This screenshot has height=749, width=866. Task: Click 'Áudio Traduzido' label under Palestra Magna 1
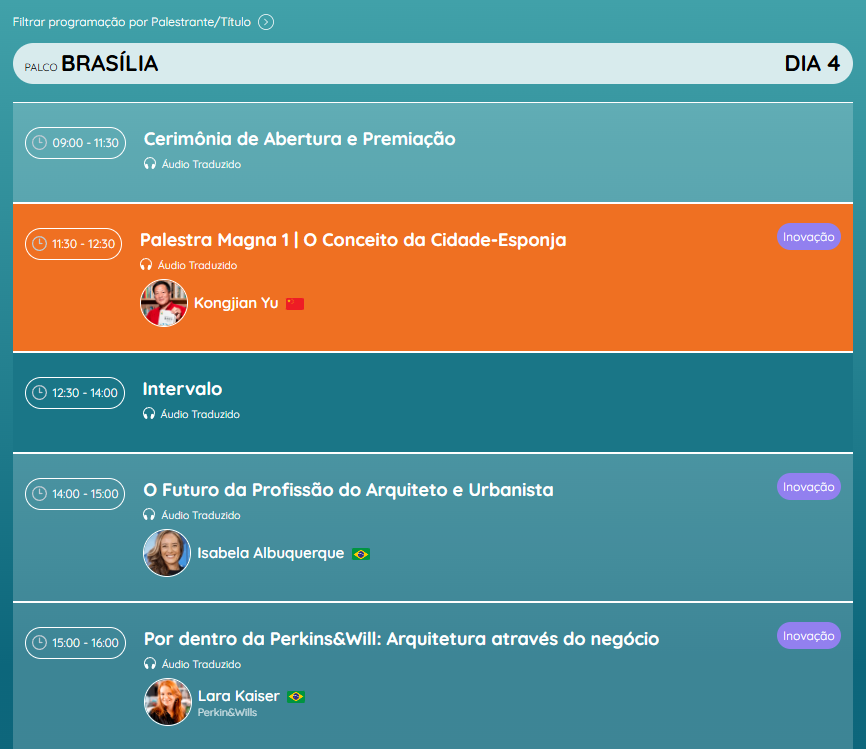197,265
